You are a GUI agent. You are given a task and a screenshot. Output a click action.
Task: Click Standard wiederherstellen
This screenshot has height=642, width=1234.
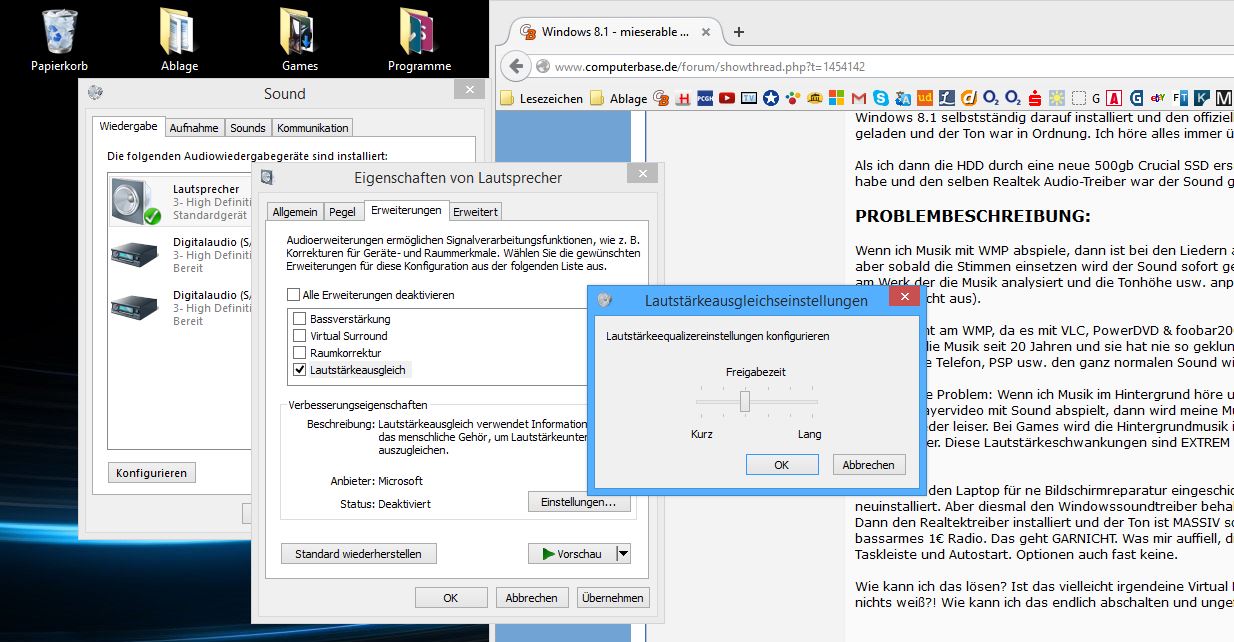[358, 553]
